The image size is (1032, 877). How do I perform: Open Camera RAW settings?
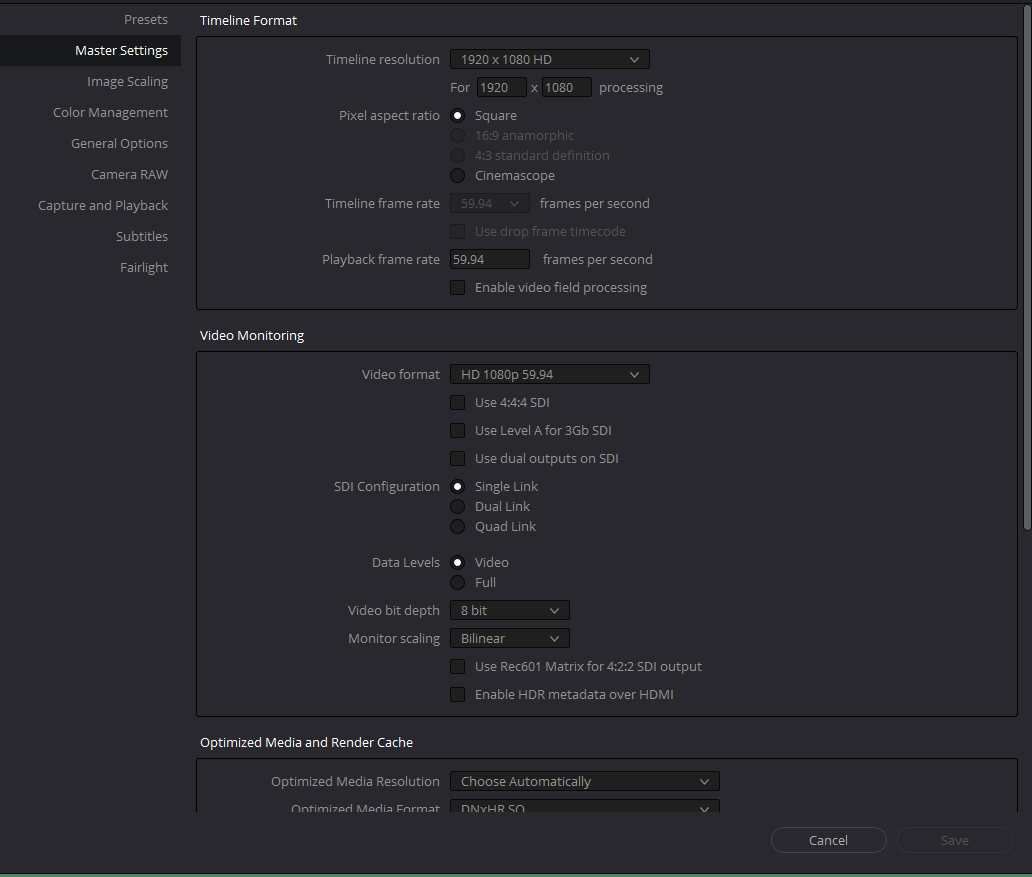tap(129, 174)
